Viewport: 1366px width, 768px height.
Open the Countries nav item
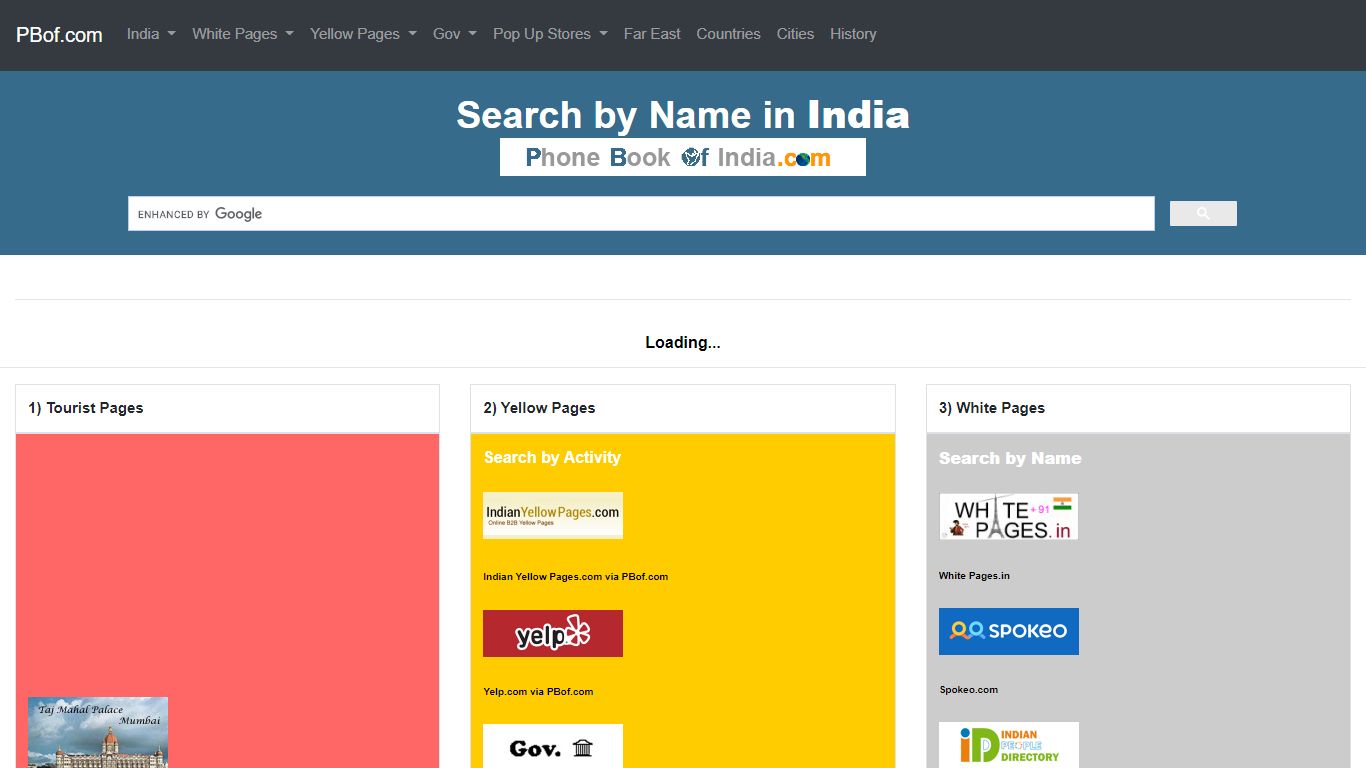(728, 34)
